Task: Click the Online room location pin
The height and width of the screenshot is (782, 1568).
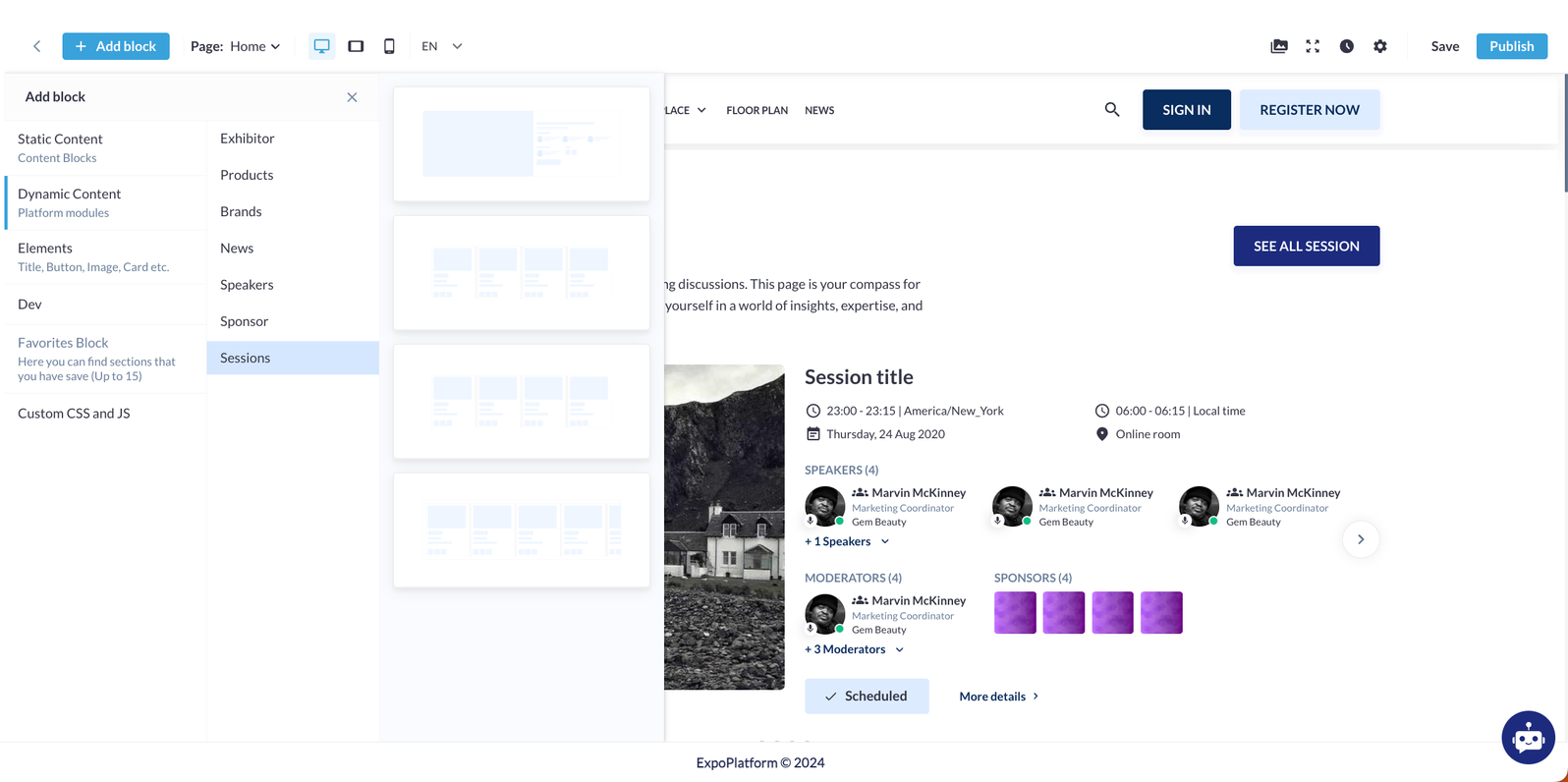Action: (1102, 434)
